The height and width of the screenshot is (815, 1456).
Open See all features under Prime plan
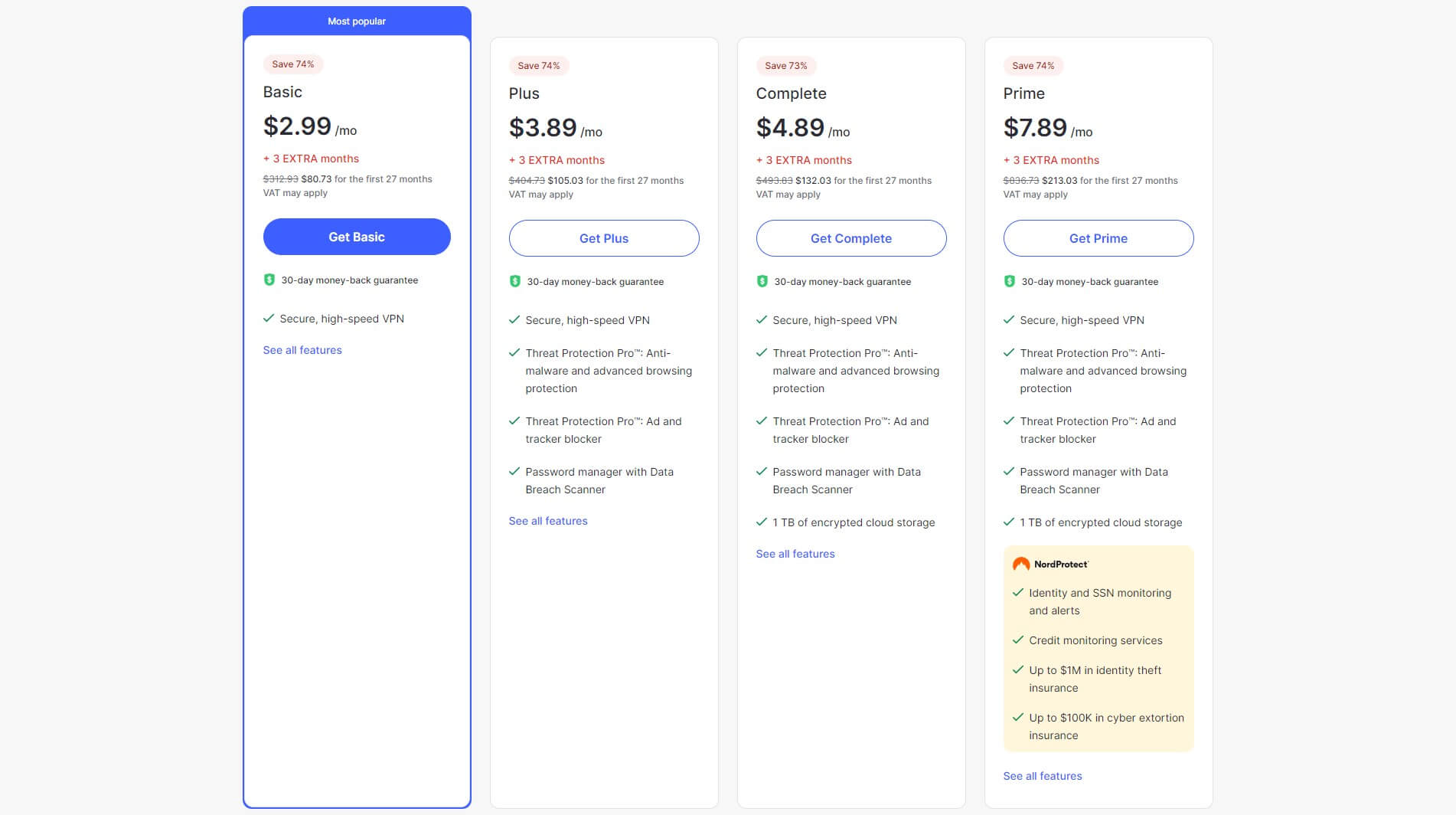(1043, 776)
